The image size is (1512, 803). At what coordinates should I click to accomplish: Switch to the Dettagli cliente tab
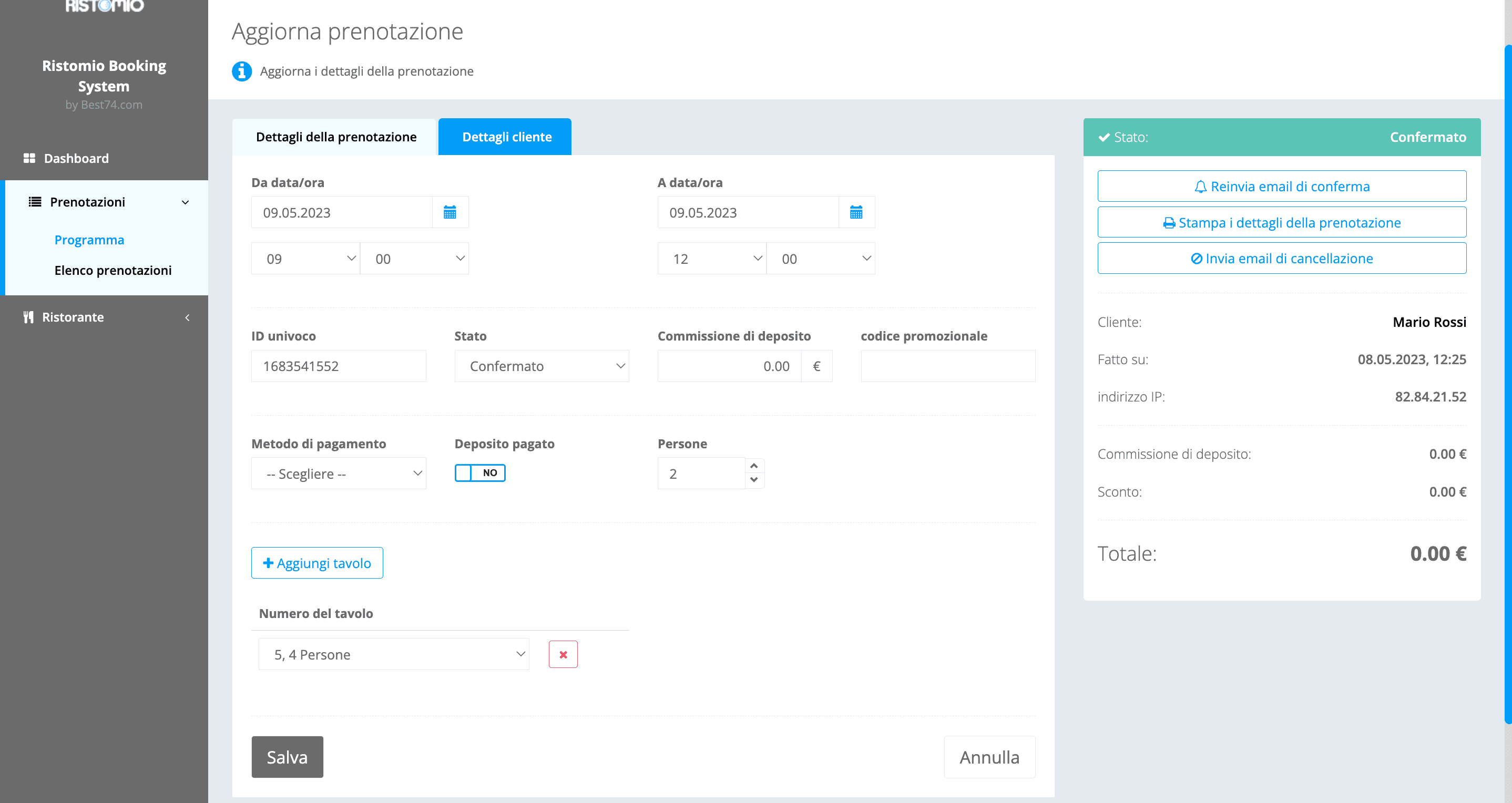pos(504,136)
